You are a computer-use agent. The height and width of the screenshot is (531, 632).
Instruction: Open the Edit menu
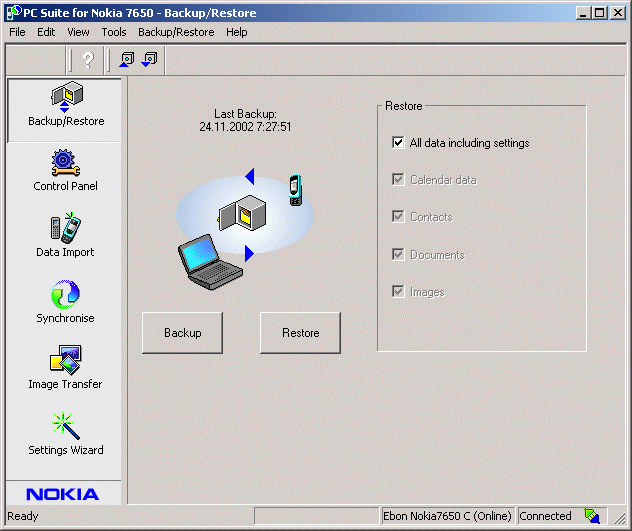click(x=46, y=32)
